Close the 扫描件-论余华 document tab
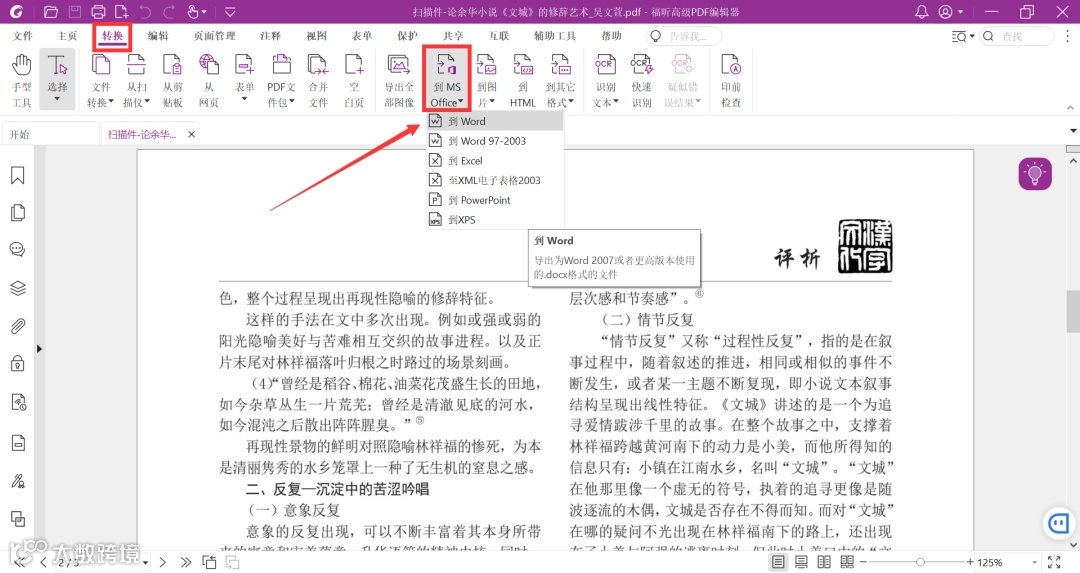Image resolution: width=1080 pixels, height=573 pixels. coord(191,134)
